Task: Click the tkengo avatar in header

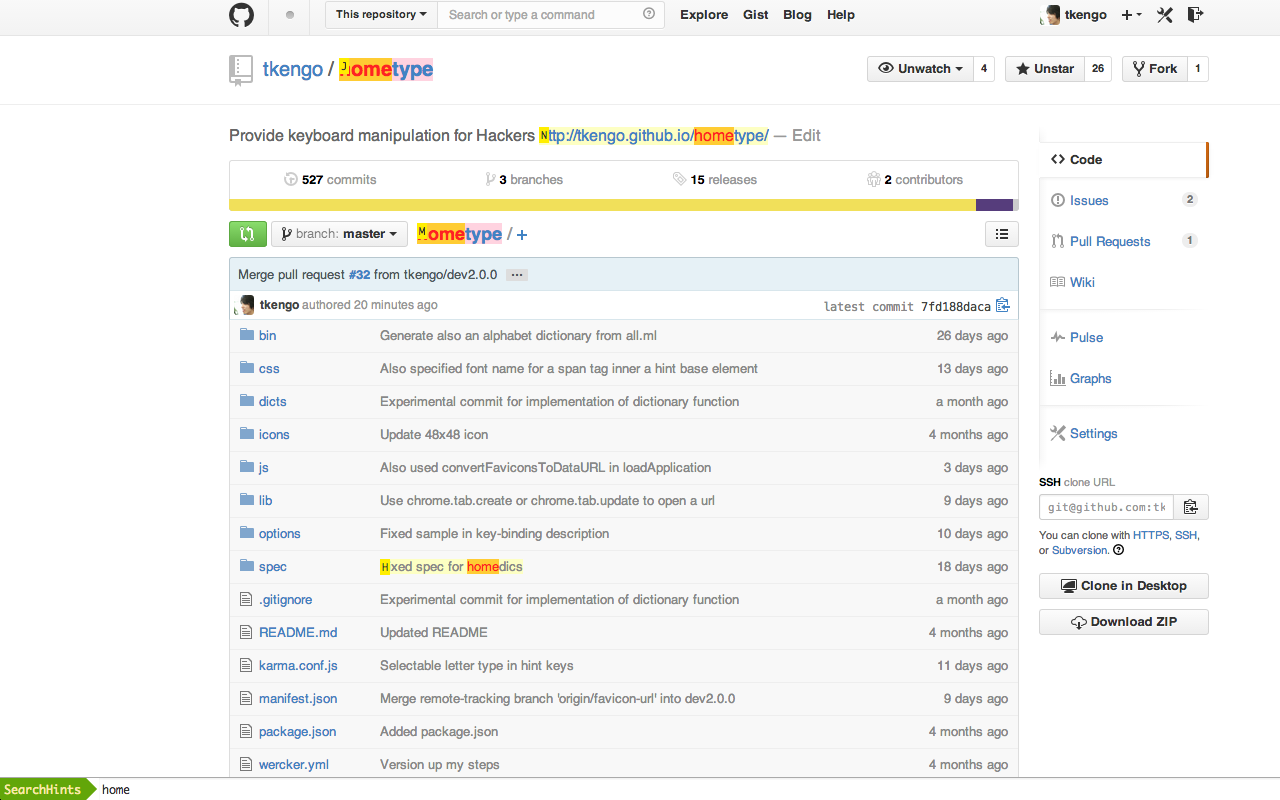Action: (x=1052, y=15)
